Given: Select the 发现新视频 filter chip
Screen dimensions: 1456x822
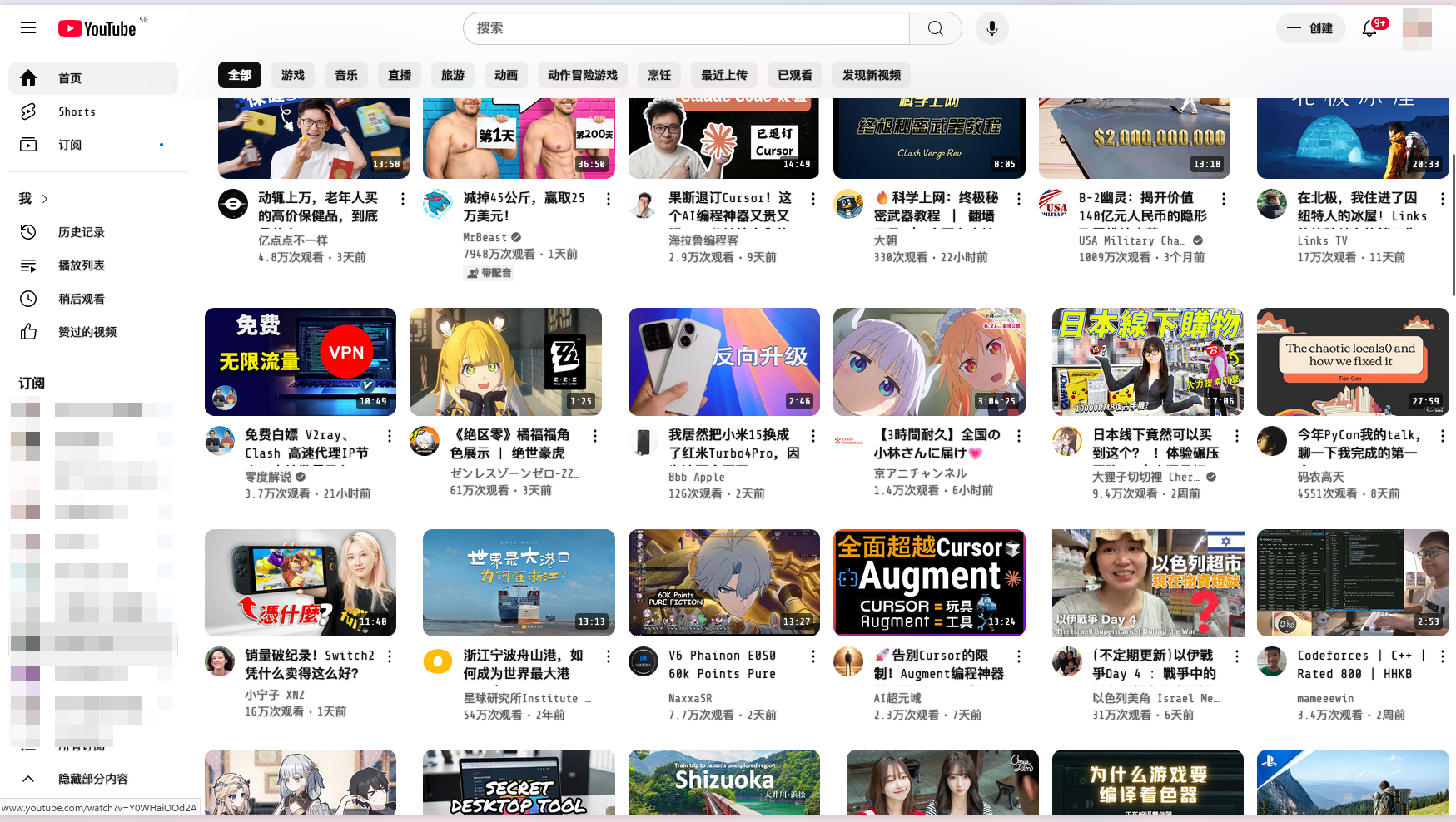Looking at the screenshot, I should tap(872, 75).
